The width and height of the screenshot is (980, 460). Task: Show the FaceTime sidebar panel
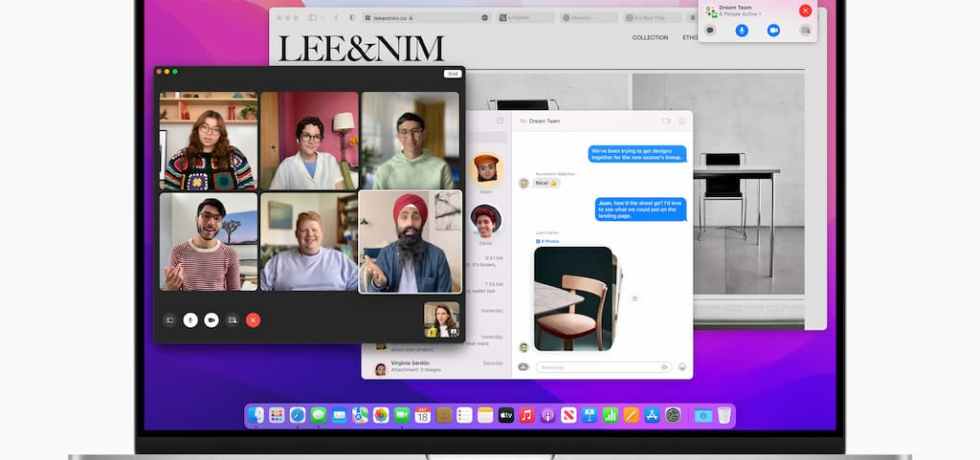pos(169,320)
